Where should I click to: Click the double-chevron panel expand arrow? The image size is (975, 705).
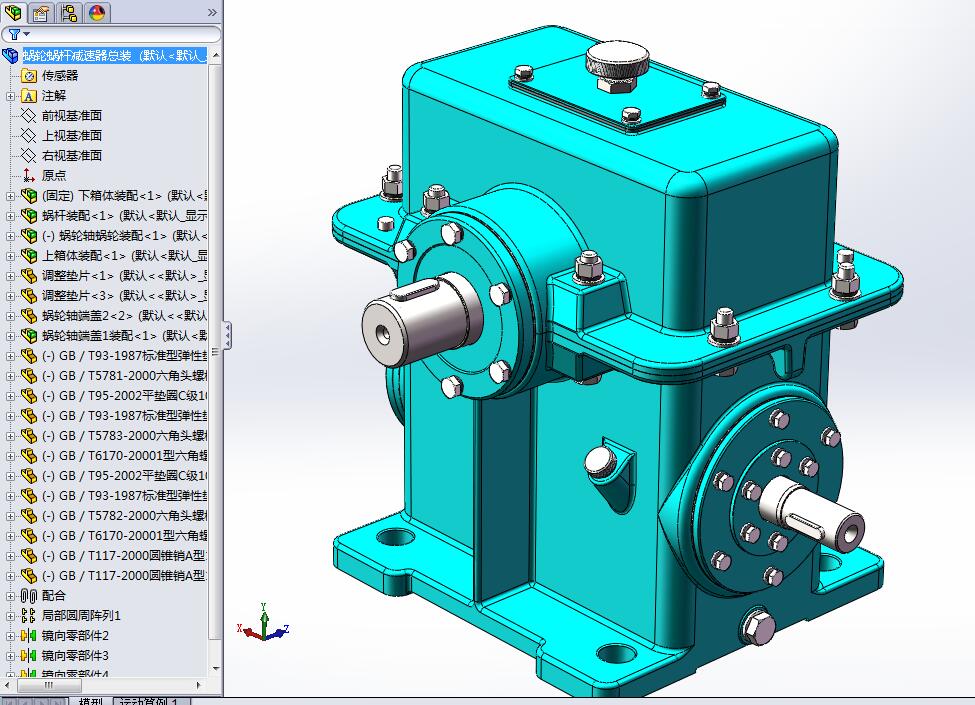212,12
